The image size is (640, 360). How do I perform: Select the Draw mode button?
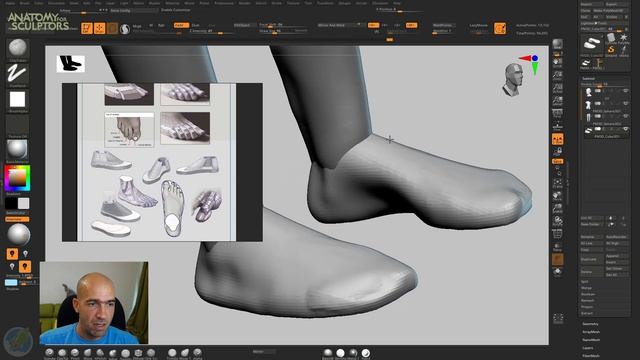point(99,28)
